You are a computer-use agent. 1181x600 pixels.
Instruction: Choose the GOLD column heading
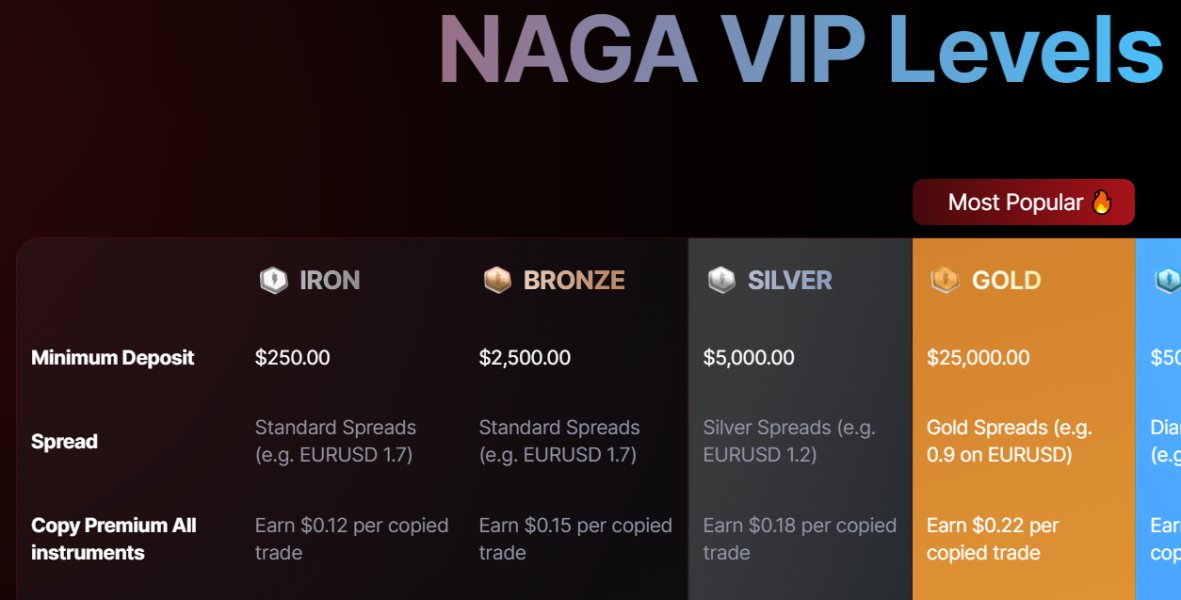(x=1006, y=280)
